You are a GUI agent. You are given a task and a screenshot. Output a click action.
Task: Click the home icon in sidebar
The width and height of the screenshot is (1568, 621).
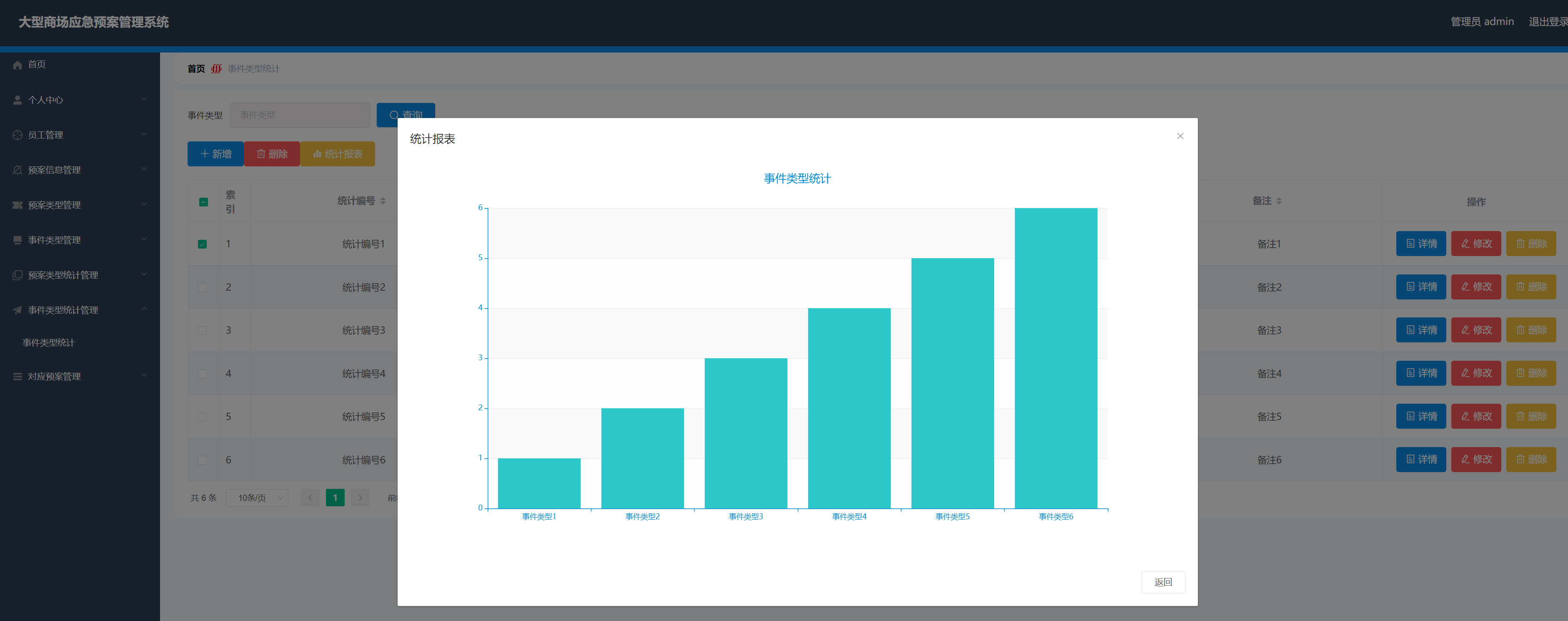[18, 65]
